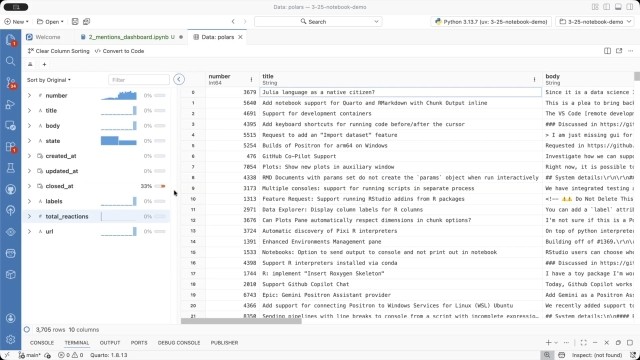Open the Source Control view
The width and height of the screenshot is (640, 360).
(x=10, y=83)
